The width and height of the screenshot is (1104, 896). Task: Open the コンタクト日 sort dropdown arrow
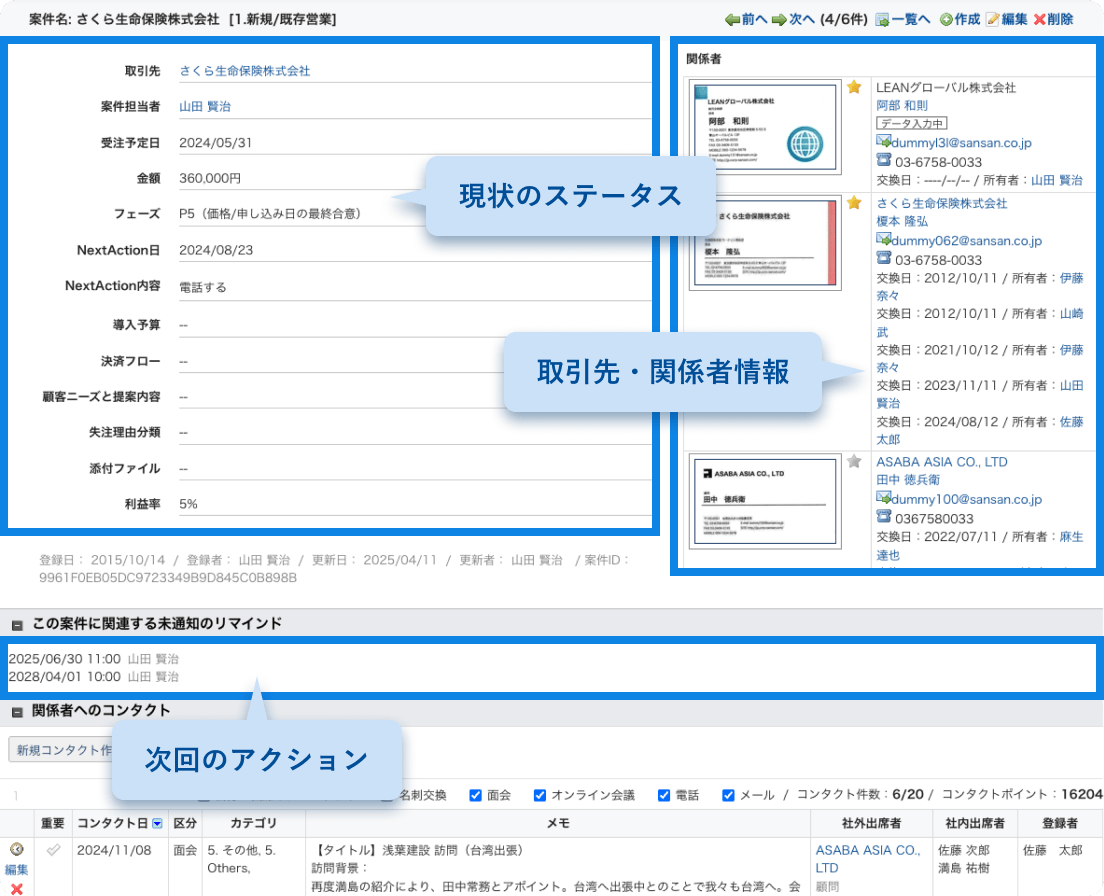pyautogui.click(x=157, y=824)
